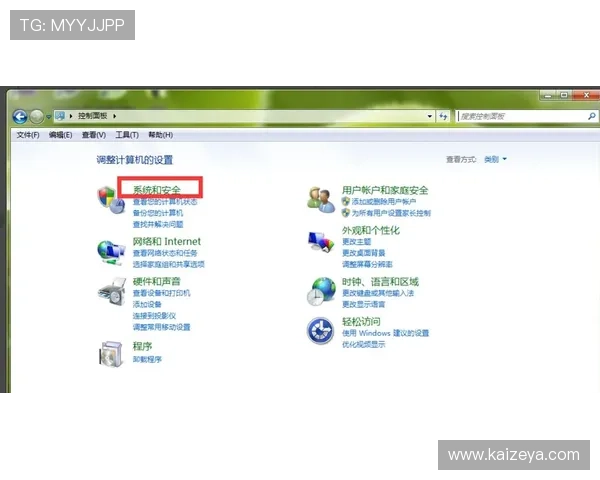Click the Forward navigation arrow
Image resolution: width=600 pixels, height=480 pixels.
[x=37, y=116]
